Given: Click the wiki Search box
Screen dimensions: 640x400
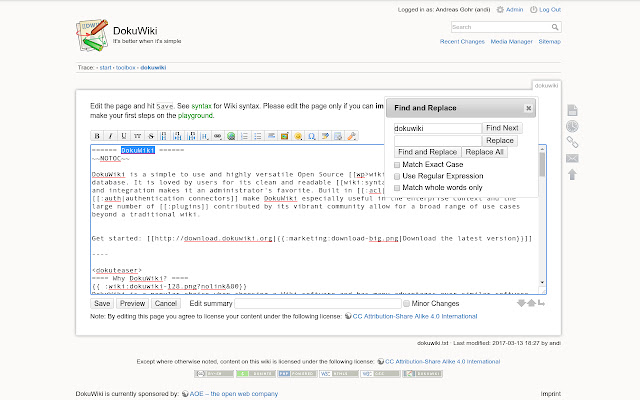Looking at the screenshot, I should point(500,27).
